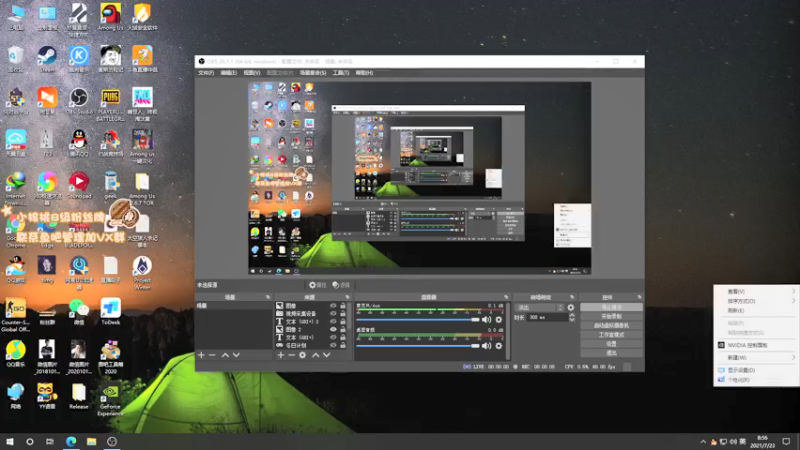This screenshot has height=450, width=800.
Task: Open the GeForce Experience desktop shortcut
Action: (110, 400)
